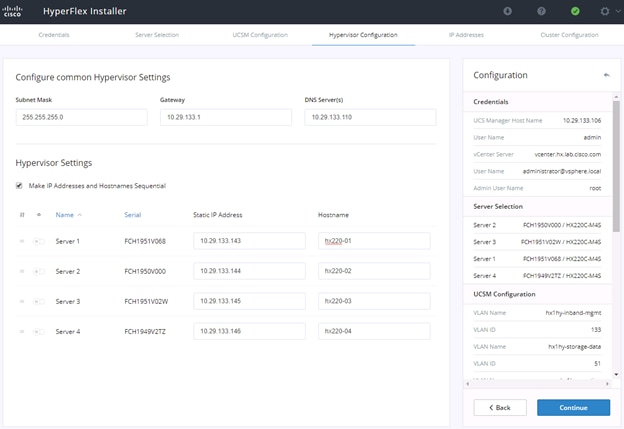Click the HyperFlex Installer title
Viewport: 624px width, 429px height.
pos(84,11)
